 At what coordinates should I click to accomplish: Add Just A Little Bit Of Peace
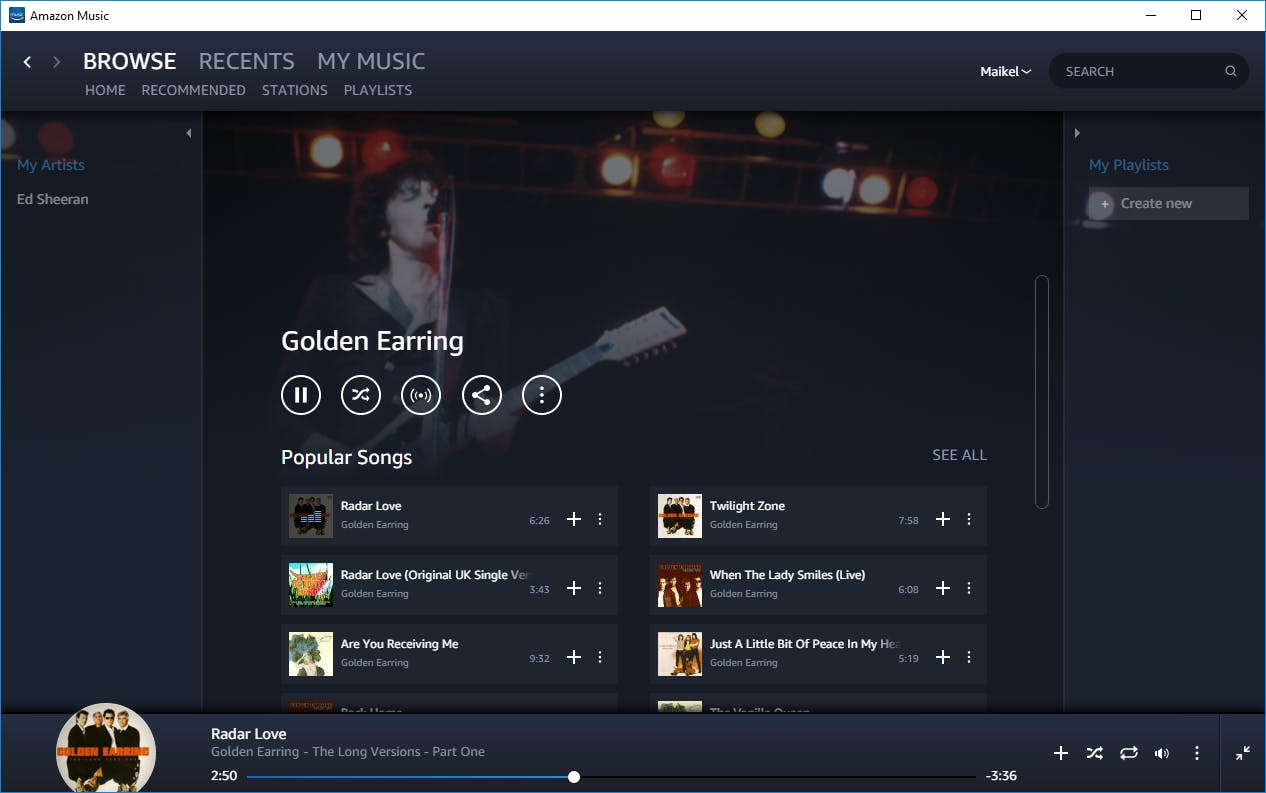[943, 657]
